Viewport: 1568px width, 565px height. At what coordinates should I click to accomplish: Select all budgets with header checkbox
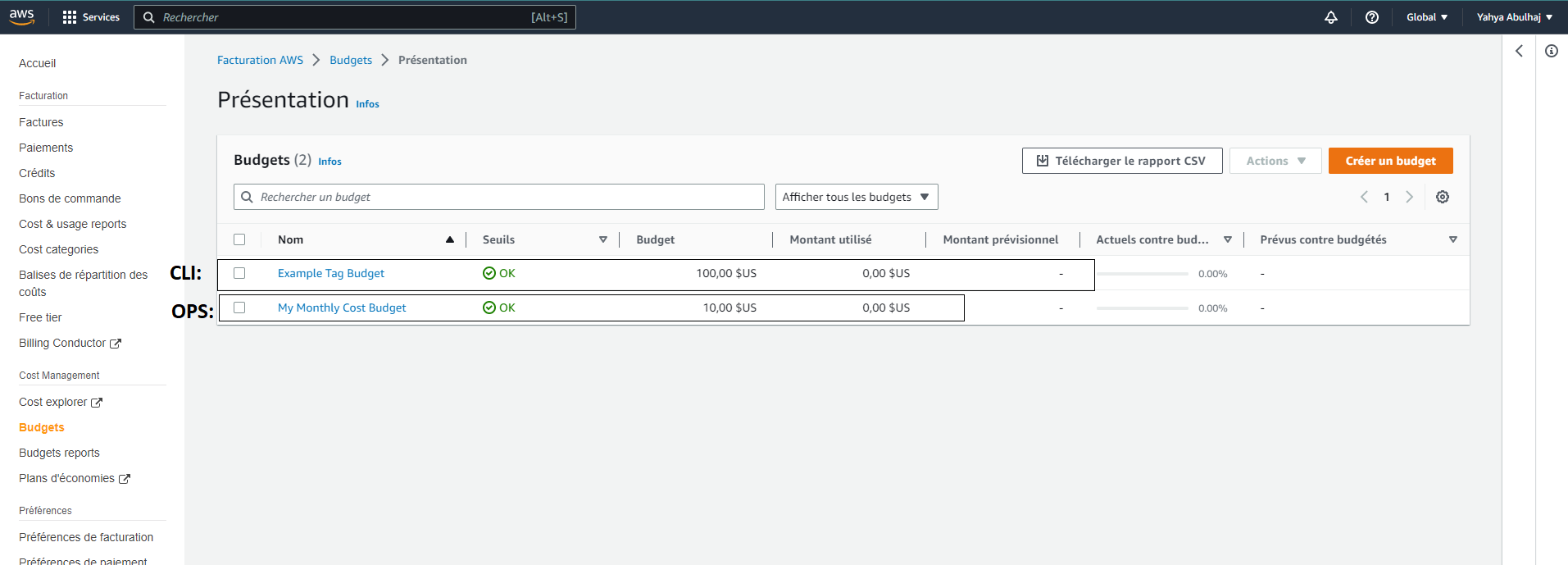pos(239,239)
